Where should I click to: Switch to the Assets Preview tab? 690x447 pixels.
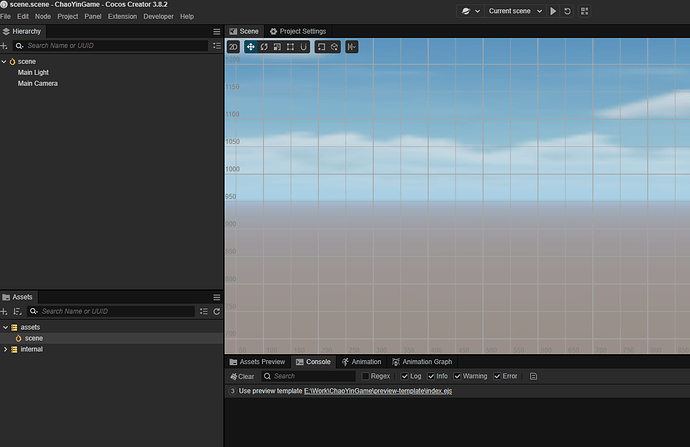point(257,362)
